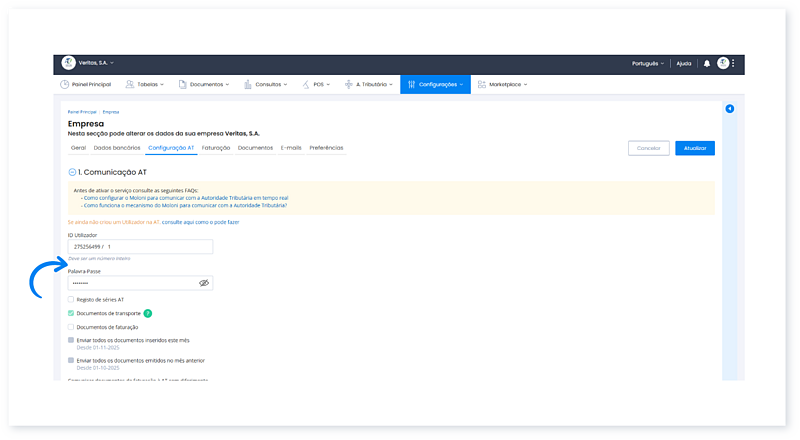
Task: Click the notification bell icon
Action: pos(707,63)
